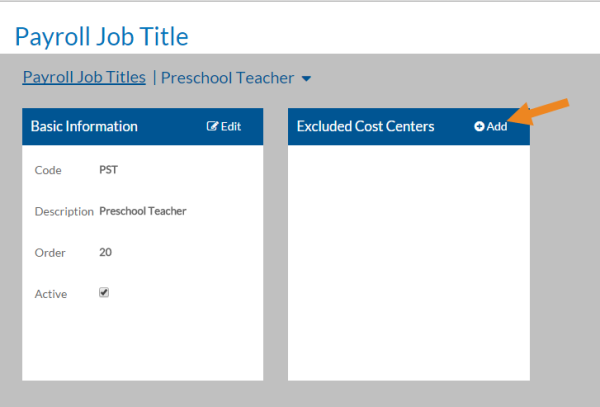The height and width of the screenshot is (407, 600).
Task: Click the PST code value
Action: 109,170
